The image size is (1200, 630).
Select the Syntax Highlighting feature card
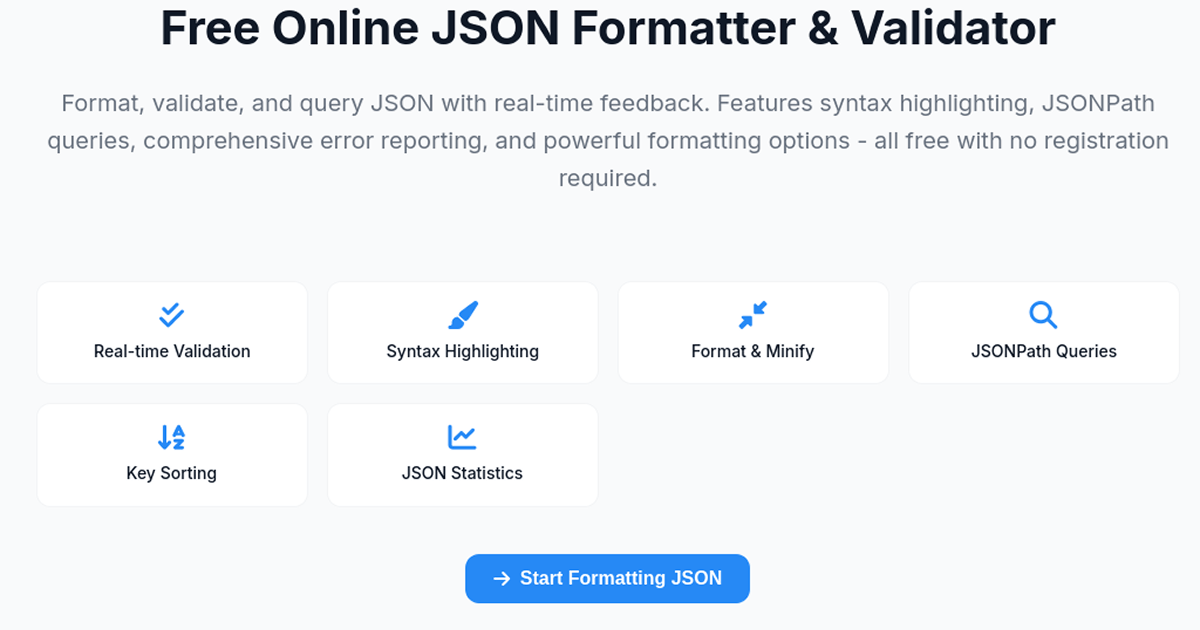click(461, 332)
